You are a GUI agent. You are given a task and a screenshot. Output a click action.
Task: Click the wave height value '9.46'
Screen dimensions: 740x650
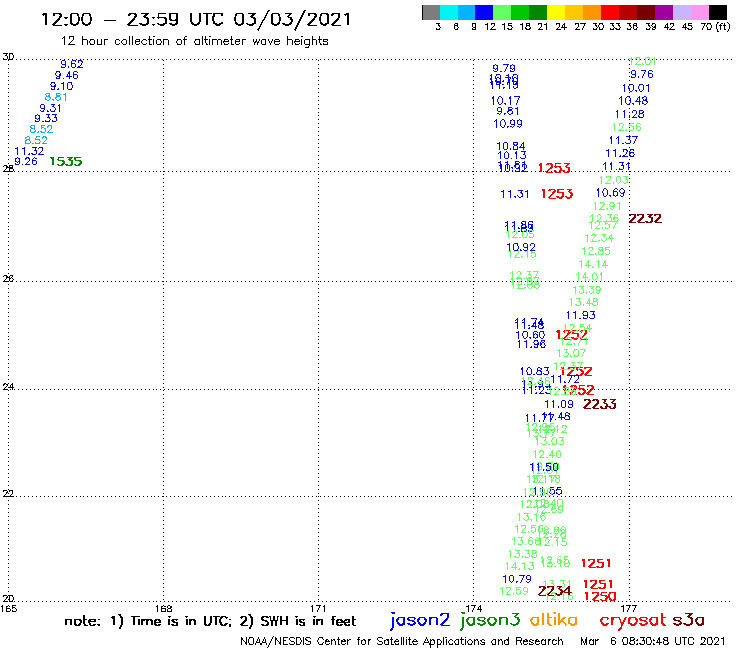click(67, 75)
